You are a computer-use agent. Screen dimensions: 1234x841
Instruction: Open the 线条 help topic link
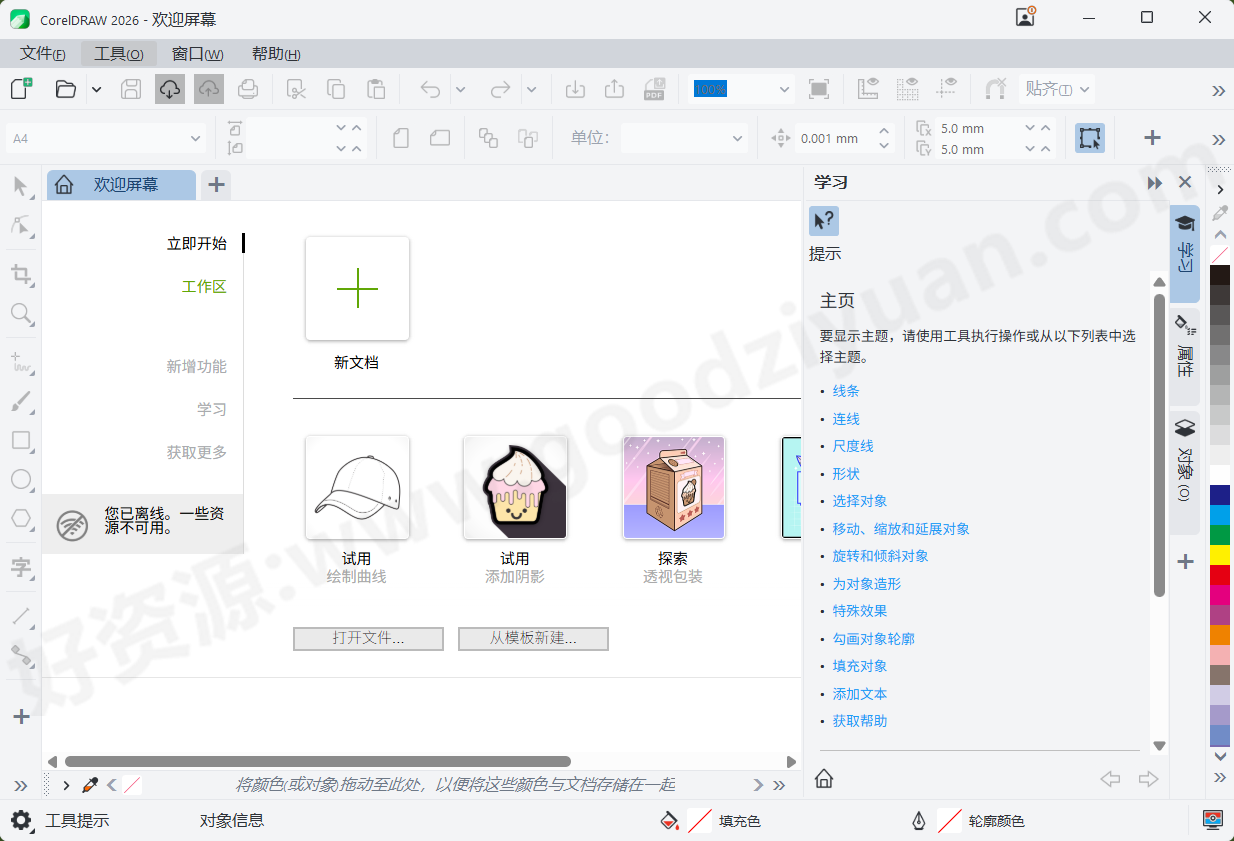pyautogui.click(x=845, y=391)
